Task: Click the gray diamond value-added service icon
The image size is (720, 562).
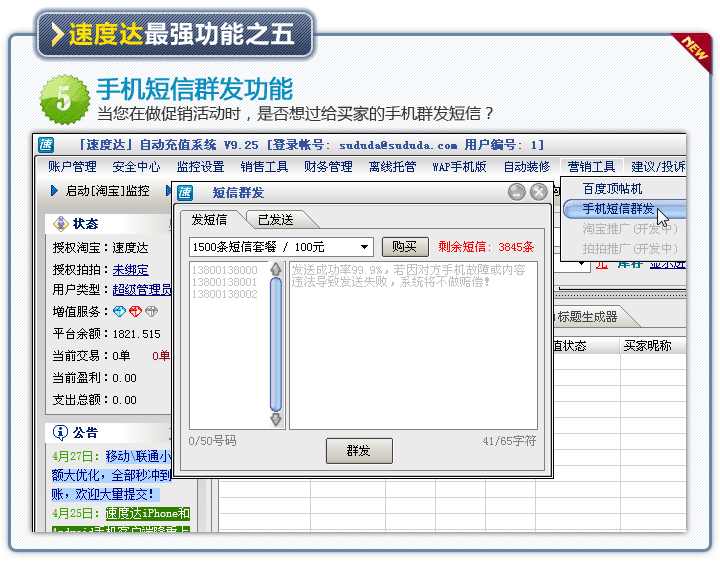Action: [152, 312]
